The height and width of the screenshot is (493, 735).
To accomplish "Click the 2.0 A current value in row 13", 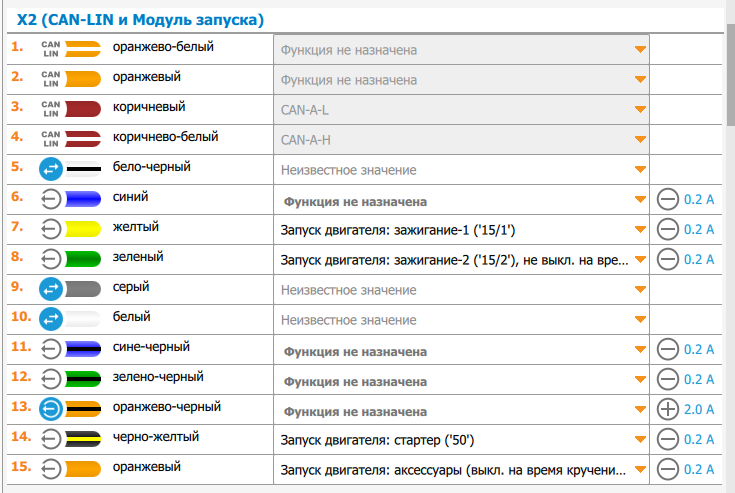I will click(699, 410).
